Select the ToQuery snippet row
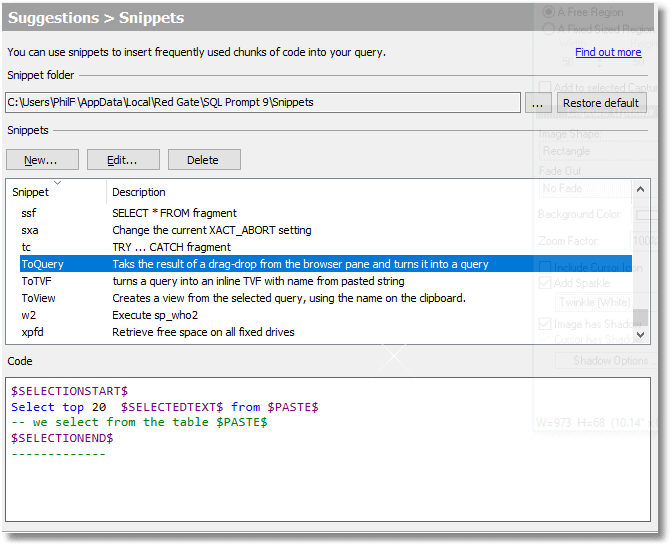 point(326,264)
